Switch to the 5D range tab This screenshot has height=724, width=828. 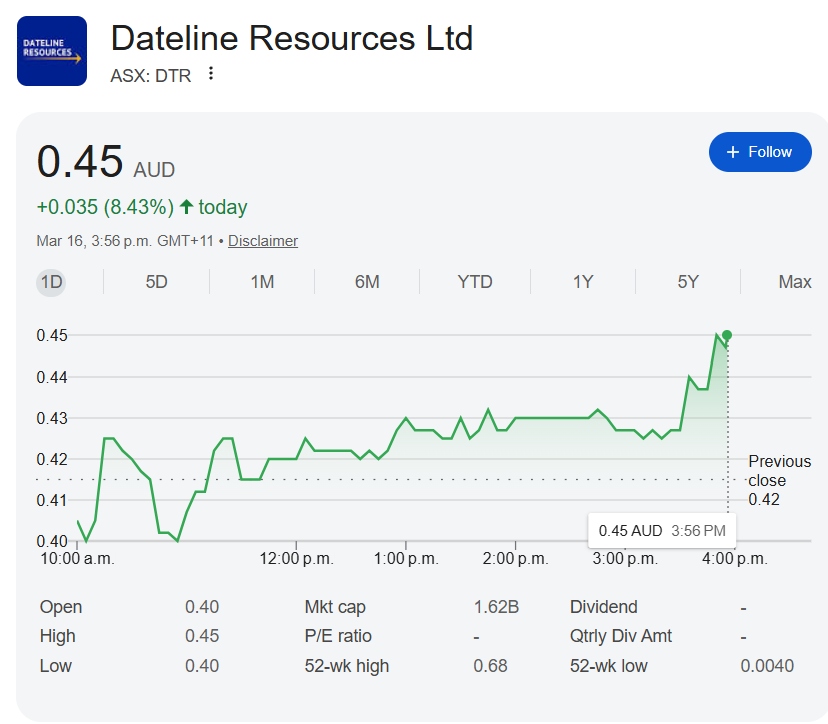tap(156, 282)
